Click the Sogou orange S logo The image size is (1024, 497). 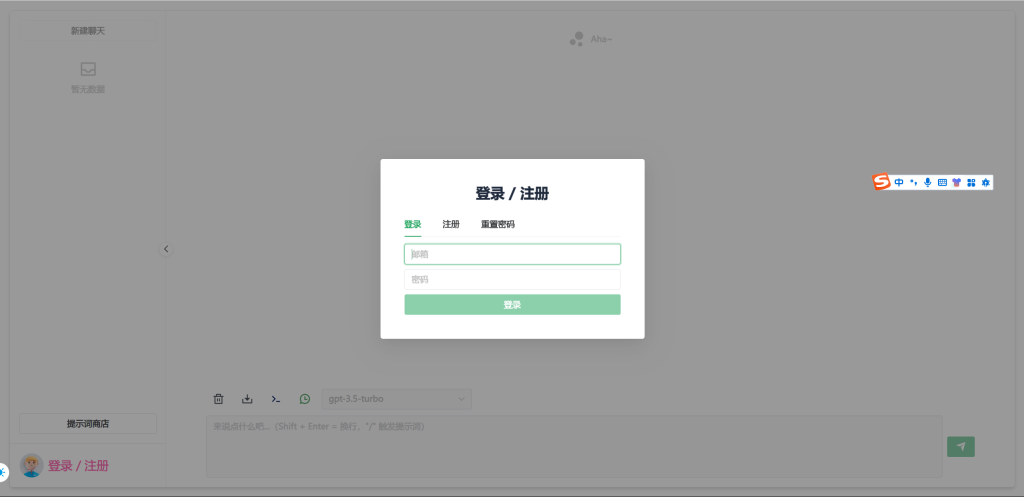[x=881, y=182]
